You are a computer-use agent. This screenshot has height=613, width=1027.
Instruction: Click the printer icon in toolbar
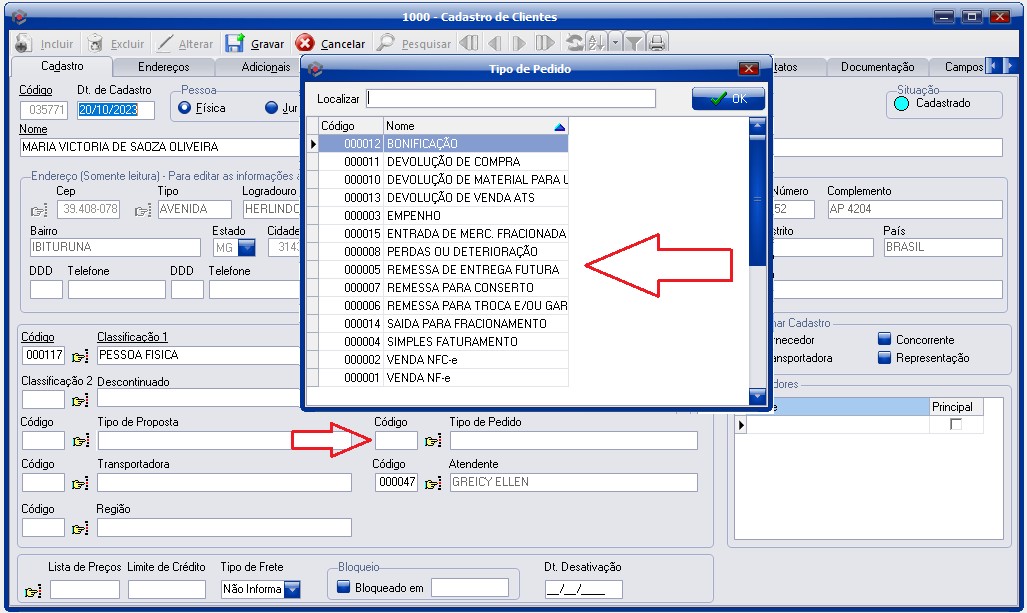pos(657,43)
